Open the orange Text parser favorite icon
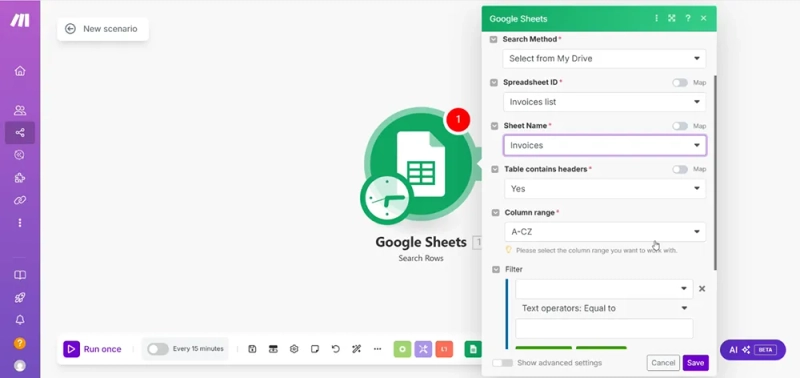This screenshot has width=800, height=378. point(444,349)
